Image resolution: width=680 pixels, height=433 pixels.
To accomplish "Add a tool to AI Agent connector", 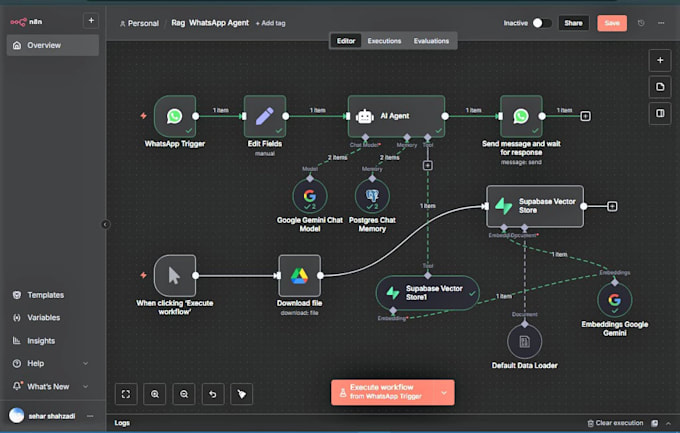I will tap(427, 165).
